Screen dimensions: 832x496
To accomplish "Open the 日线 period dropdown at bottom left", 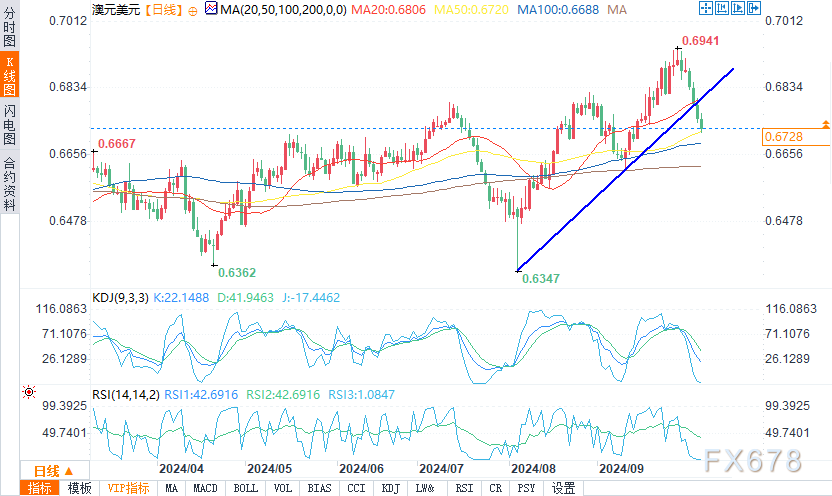I will [54, 471].
